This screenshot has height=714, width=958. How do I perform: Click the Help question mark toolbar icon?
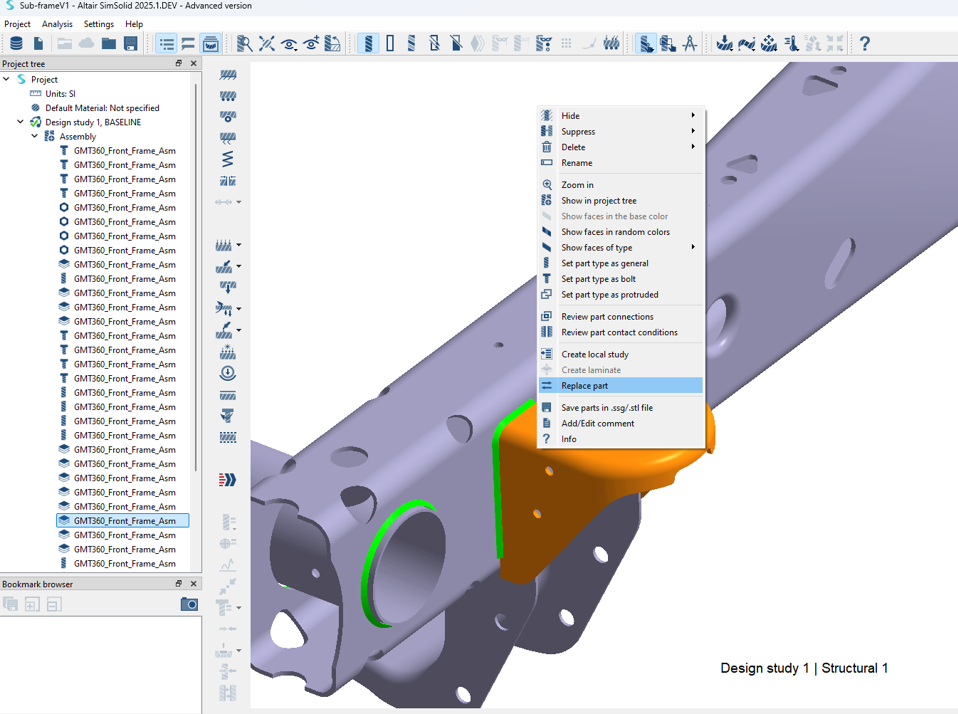tap(864, 44)
